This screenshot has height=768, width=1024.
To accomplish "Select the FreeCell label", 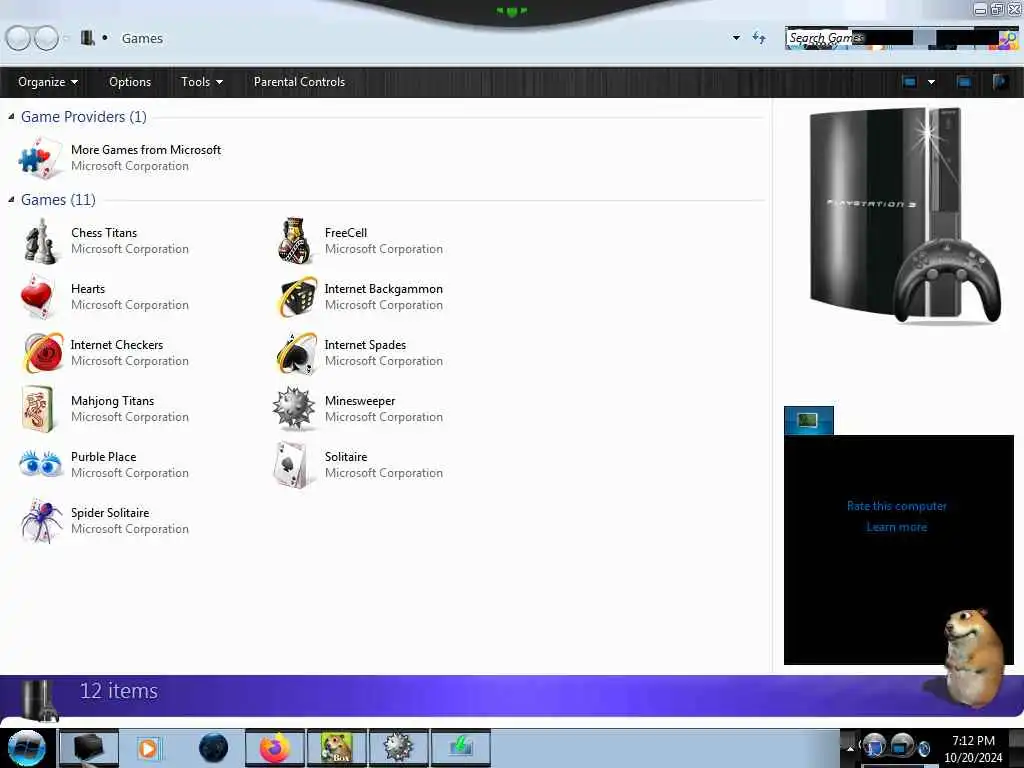I will pos(345,232).
